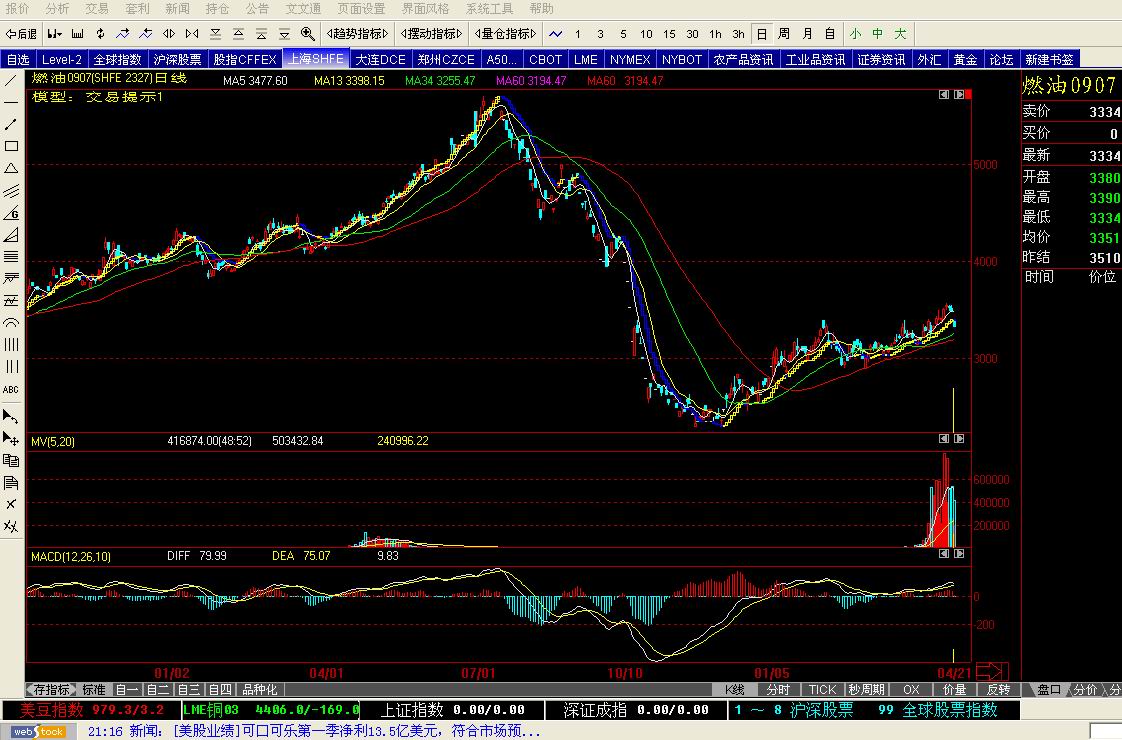Select the triangle drawing tool
This screenshot has width=1122, height=740.
11,168
